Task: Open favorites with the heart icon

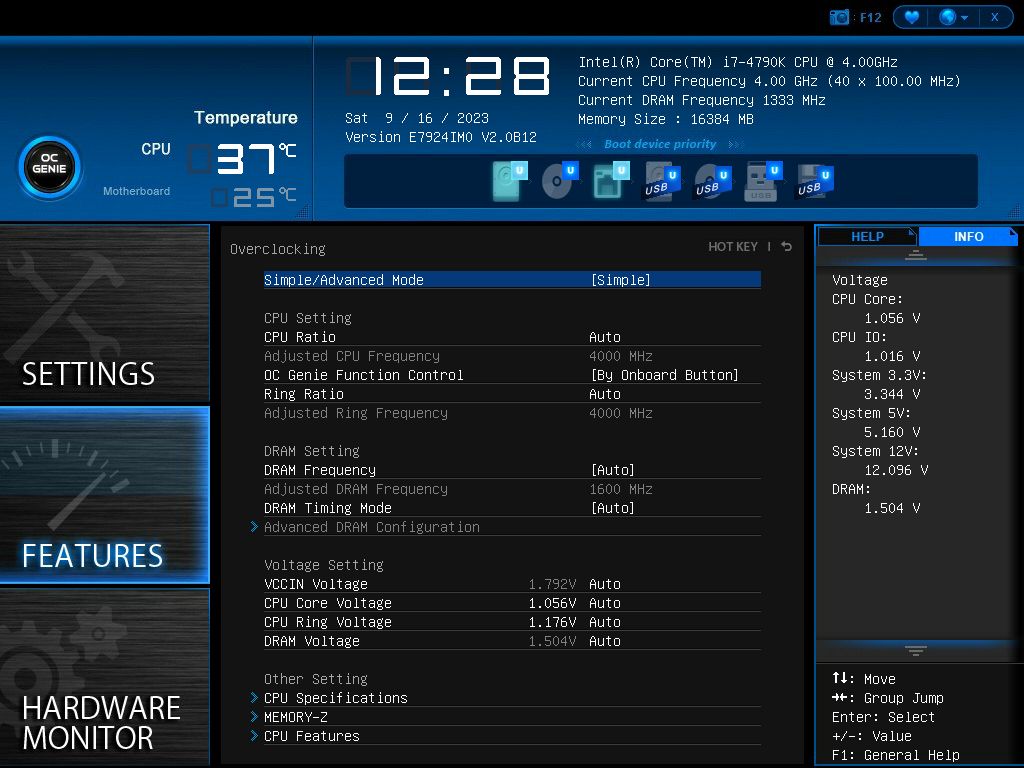Action: (x=912, y=18)
